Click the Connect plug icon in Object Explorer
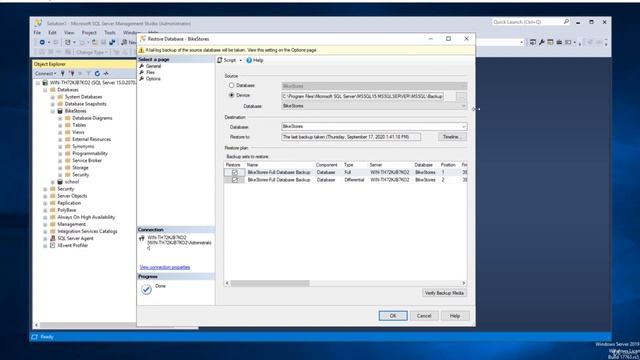This screenshot has width=640, height=360. pos(62,73)
